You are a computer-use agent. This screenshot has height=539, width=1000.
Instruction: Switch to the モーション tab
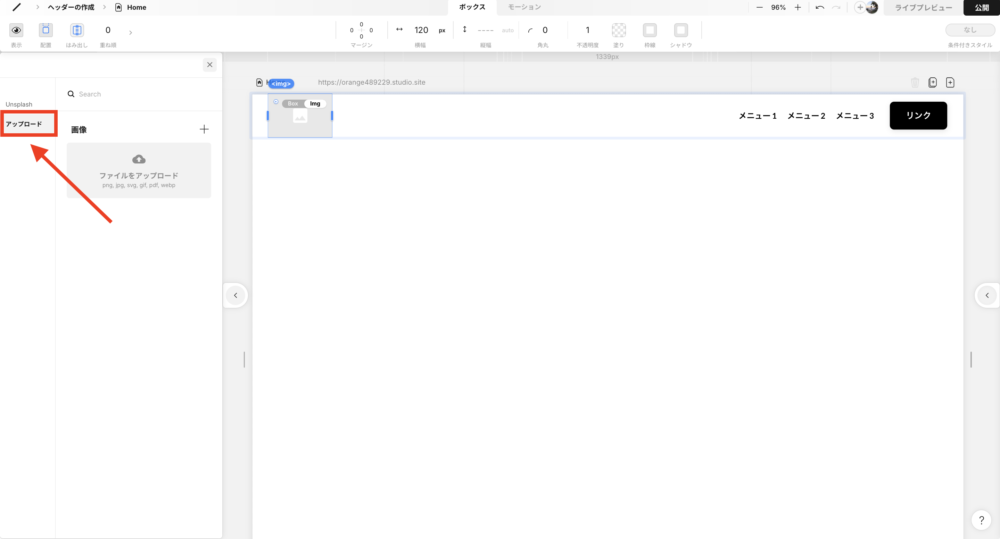(524, 7)
